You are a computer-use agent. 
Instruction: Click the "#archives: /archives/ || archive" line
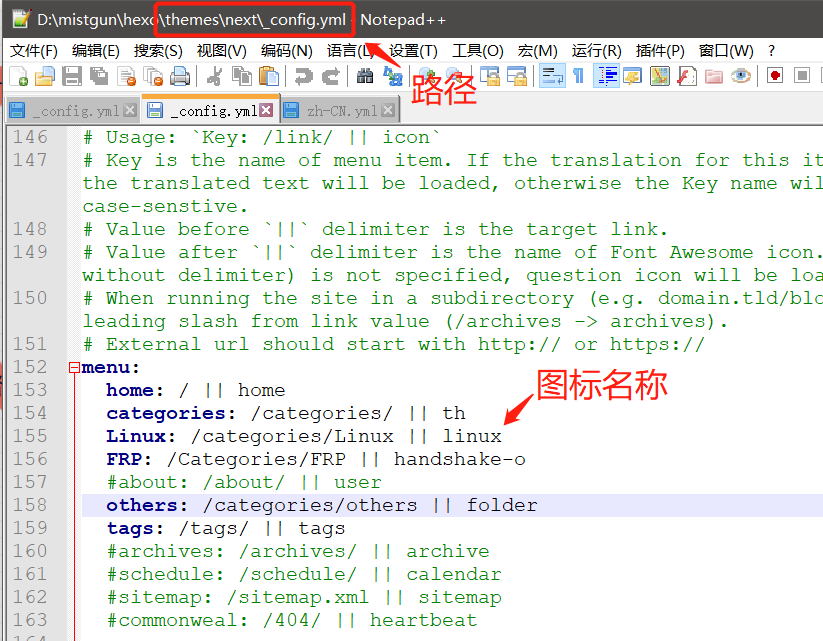[x=298, y=551]
